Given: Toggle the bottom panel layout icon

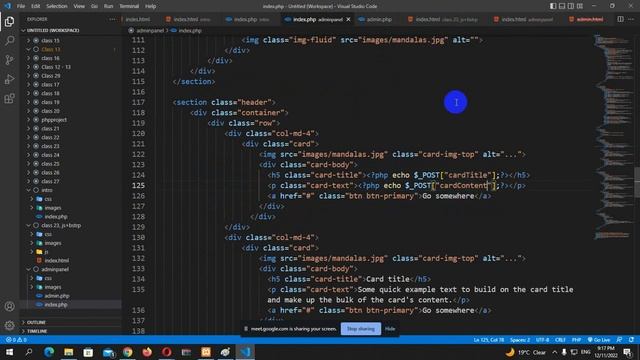Looking at the screenshot, I should pos(562,6).
